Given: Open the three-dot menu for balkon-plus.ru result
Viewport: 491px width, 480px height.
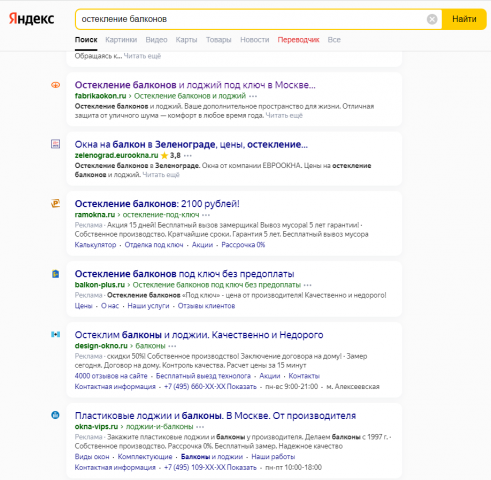Looking at the screenshot, I should 308,285.
